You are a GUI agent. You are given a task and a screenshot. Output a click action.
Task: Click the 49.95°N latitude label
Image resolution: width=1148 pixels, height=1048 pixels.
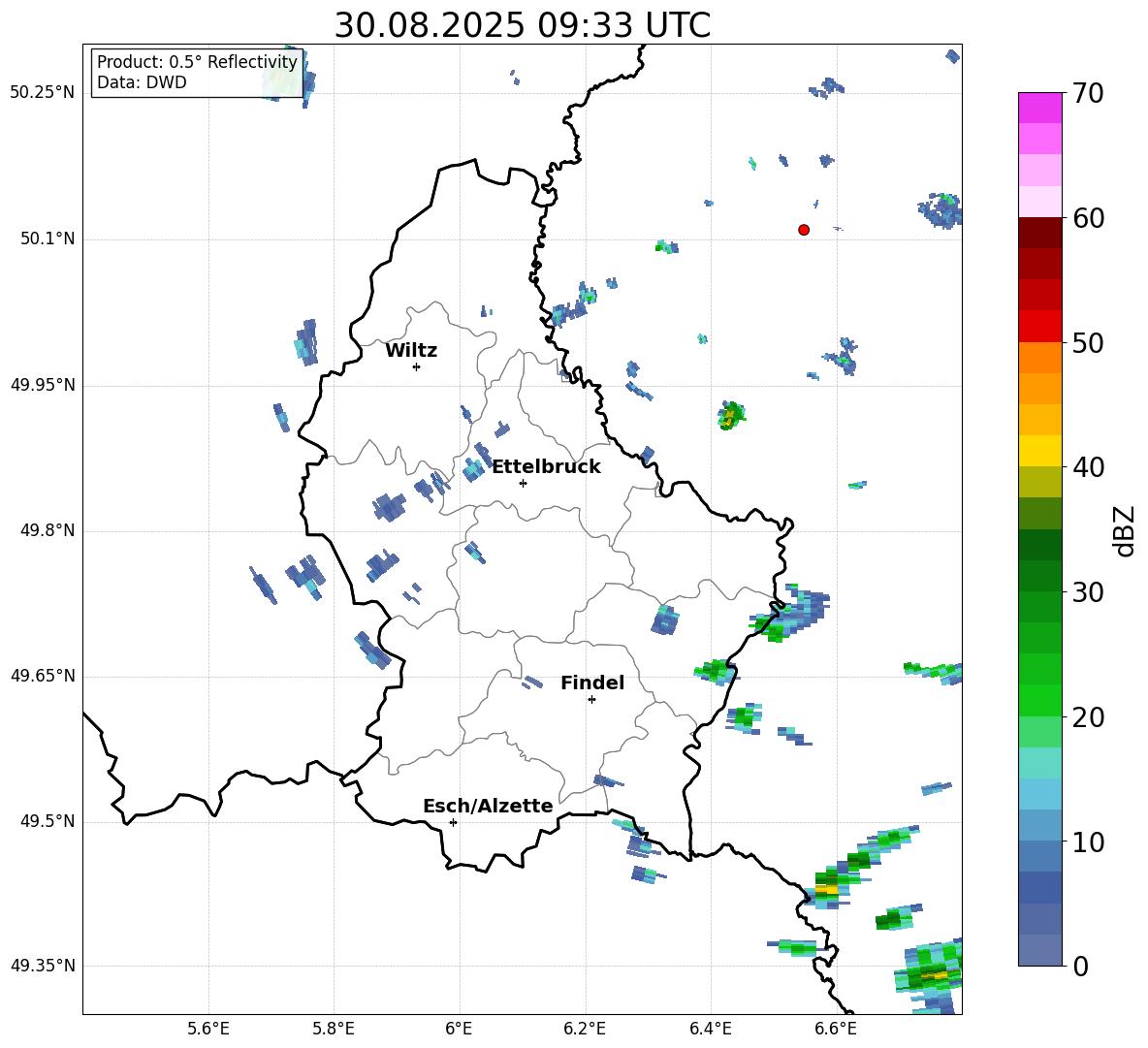43,385
